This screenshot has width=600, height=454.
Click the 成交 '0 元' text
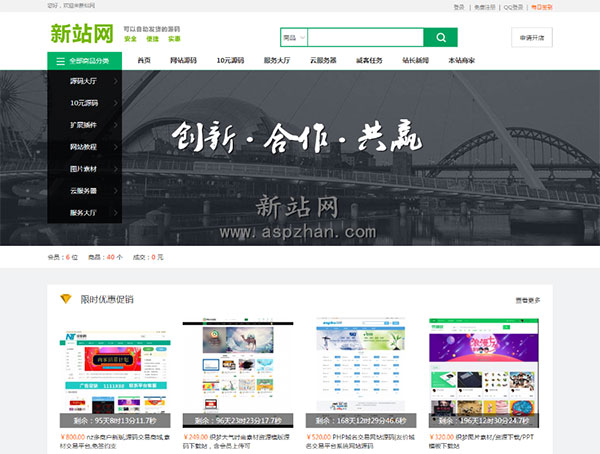point(157,257)
